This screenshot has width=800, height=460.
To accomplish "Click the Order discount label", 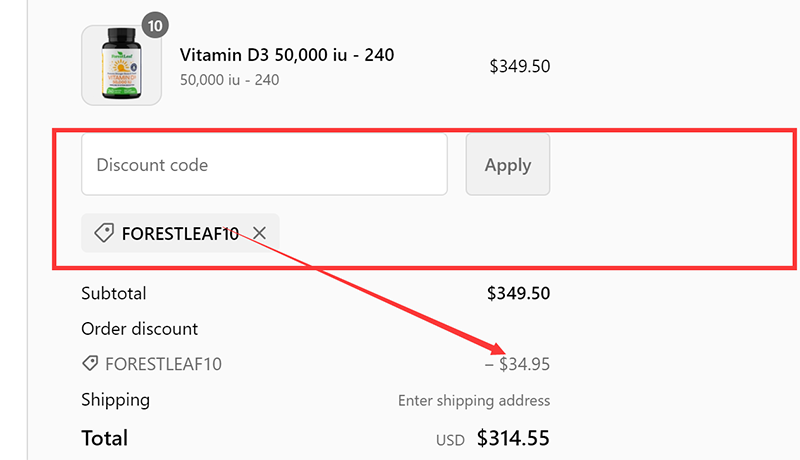I will click(140, 329).
